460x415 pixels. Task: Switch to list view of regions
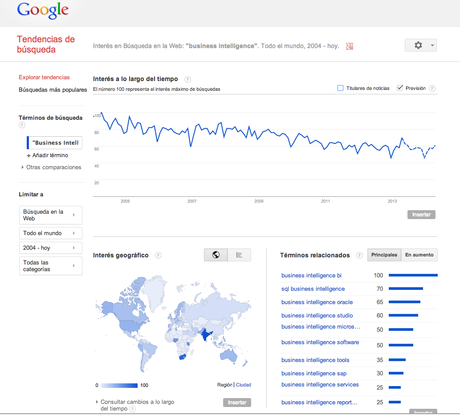(239, 255)
